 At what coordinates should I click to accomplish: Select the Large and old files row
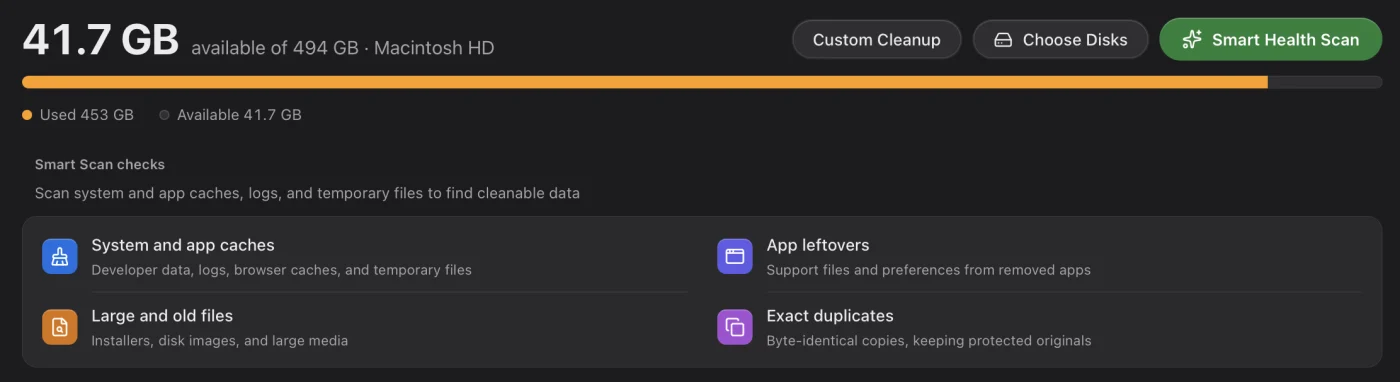365,328
